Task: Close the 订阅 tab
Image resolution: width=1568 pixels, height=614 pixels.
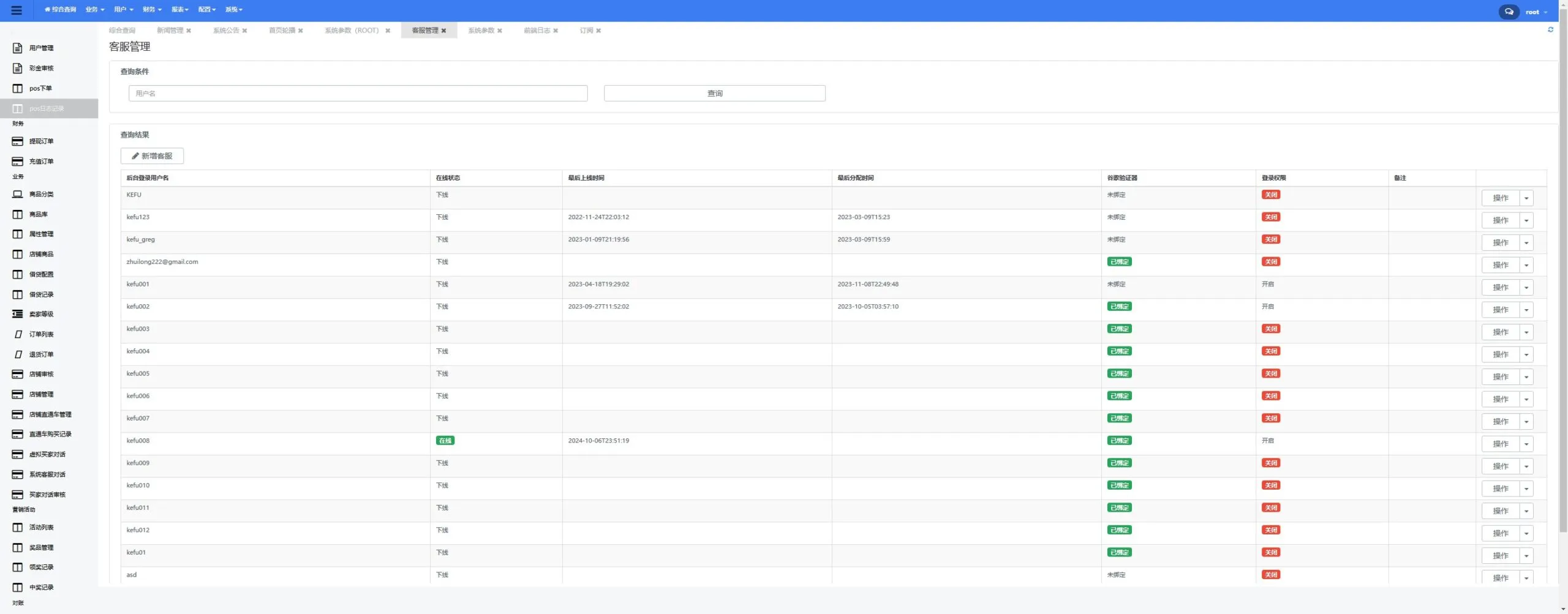Action: coord(598,31)
